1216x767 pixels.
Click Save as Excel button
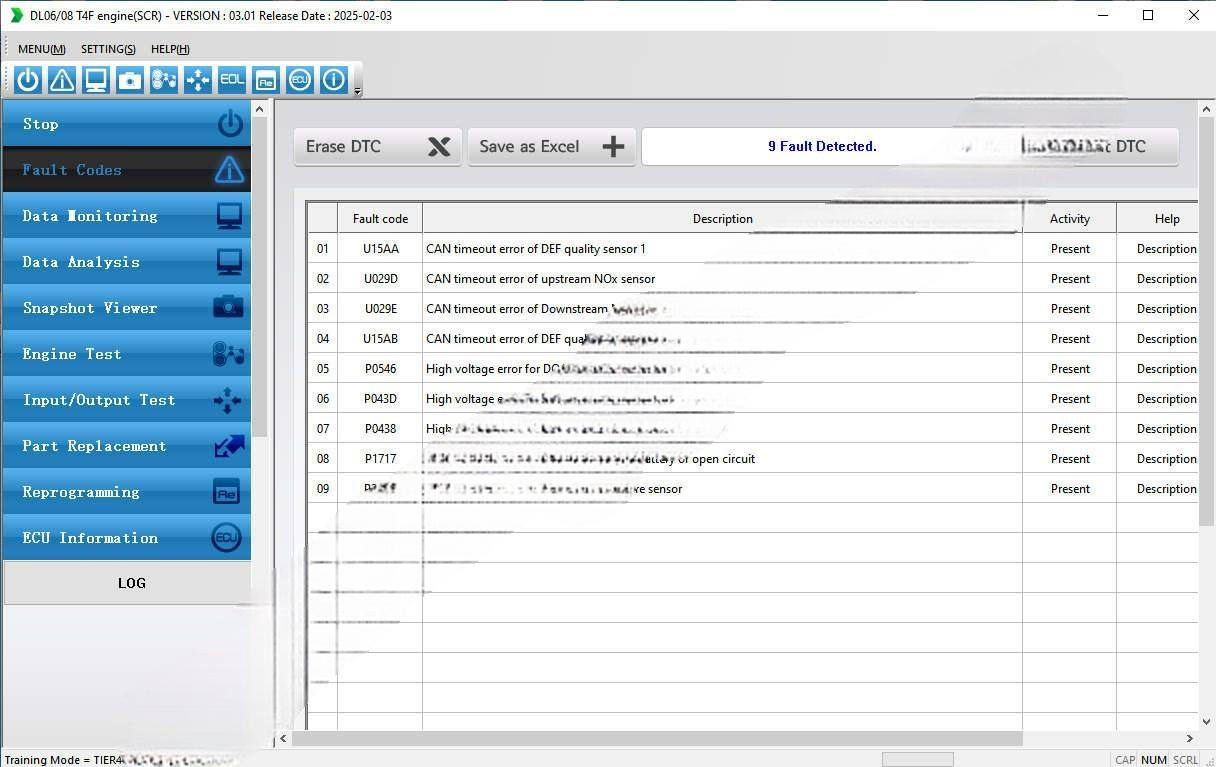(x=551, y=147)
